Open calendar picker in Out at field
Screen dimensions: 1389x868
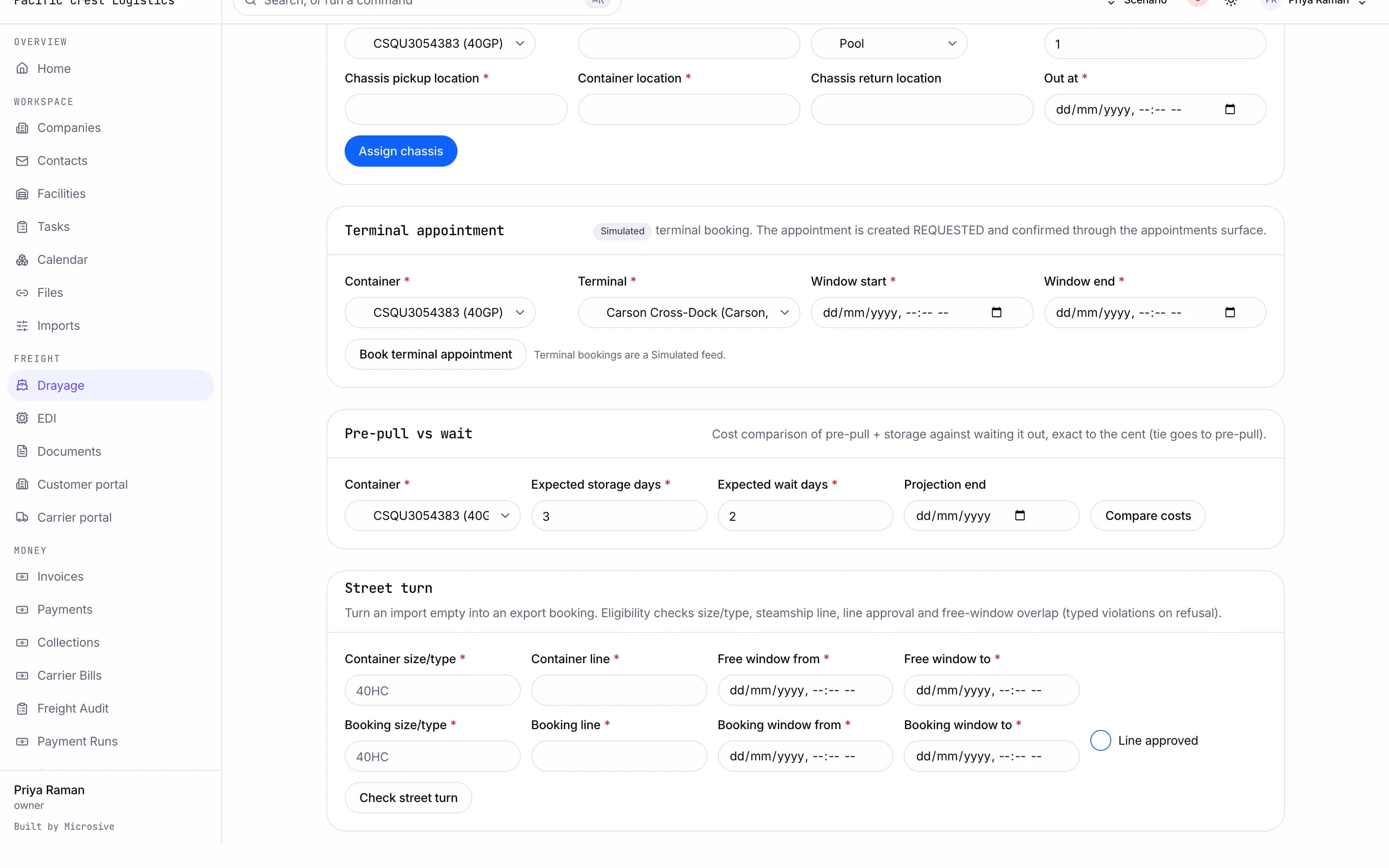(1229, 109)
